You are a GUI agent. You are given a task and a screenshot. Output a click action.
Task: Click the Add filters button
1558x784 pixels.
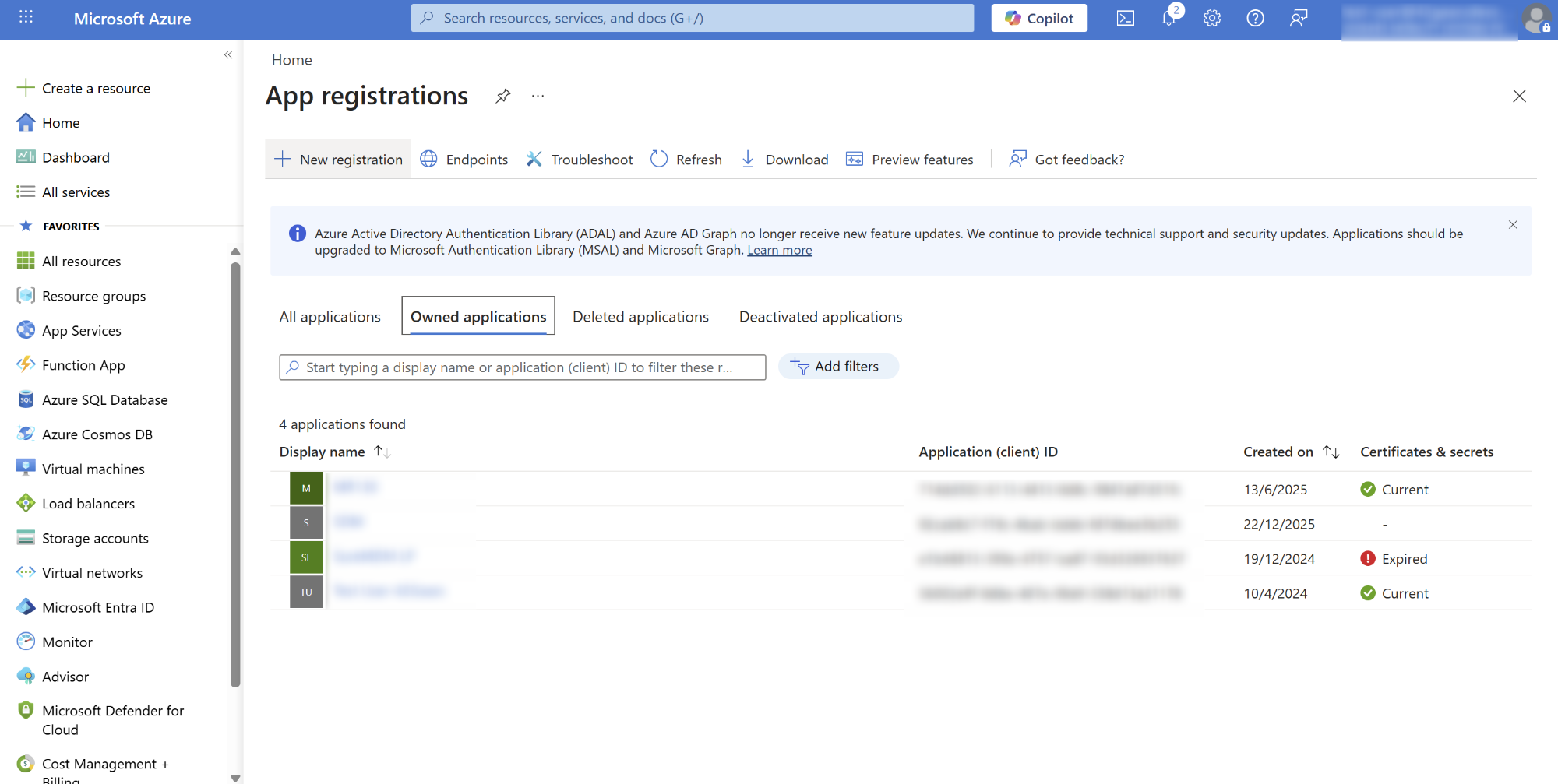click(838, 367)
